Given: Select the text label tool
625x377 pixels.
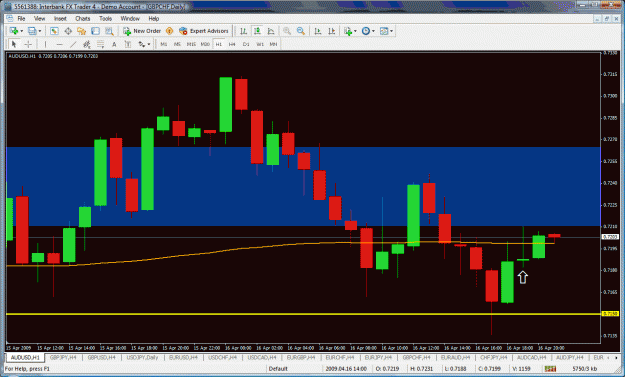Looking at the screenshot, I should click(128, 44).
